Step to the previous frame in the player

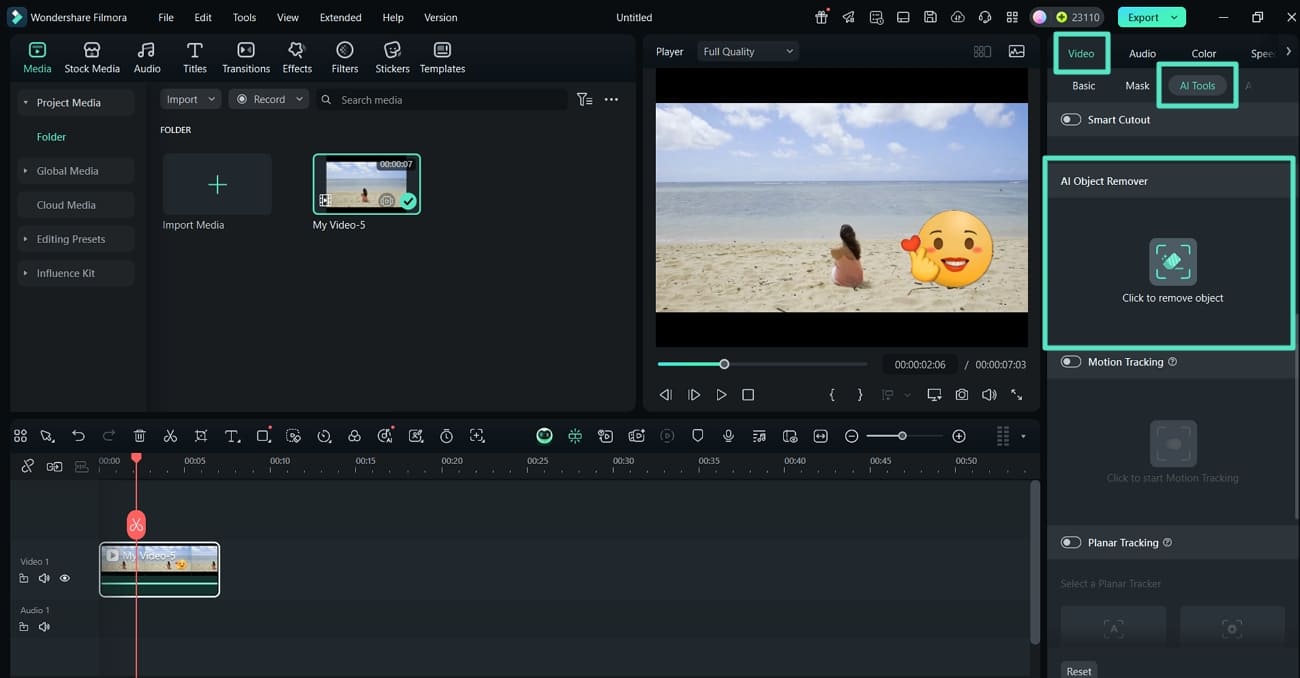tap(666, 395)
